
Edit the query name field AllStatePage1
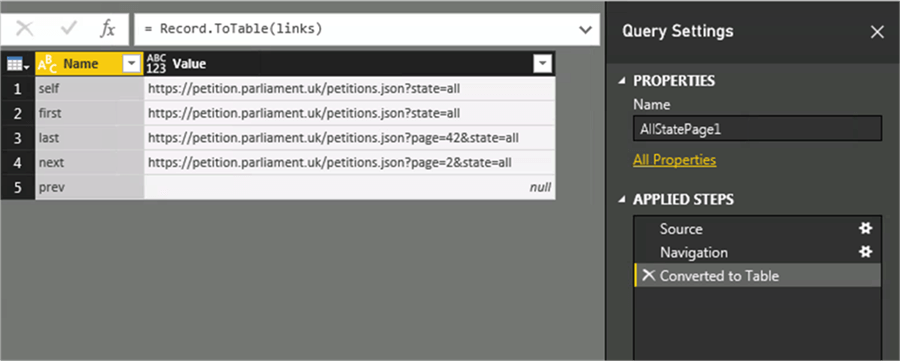pos(757,129)
